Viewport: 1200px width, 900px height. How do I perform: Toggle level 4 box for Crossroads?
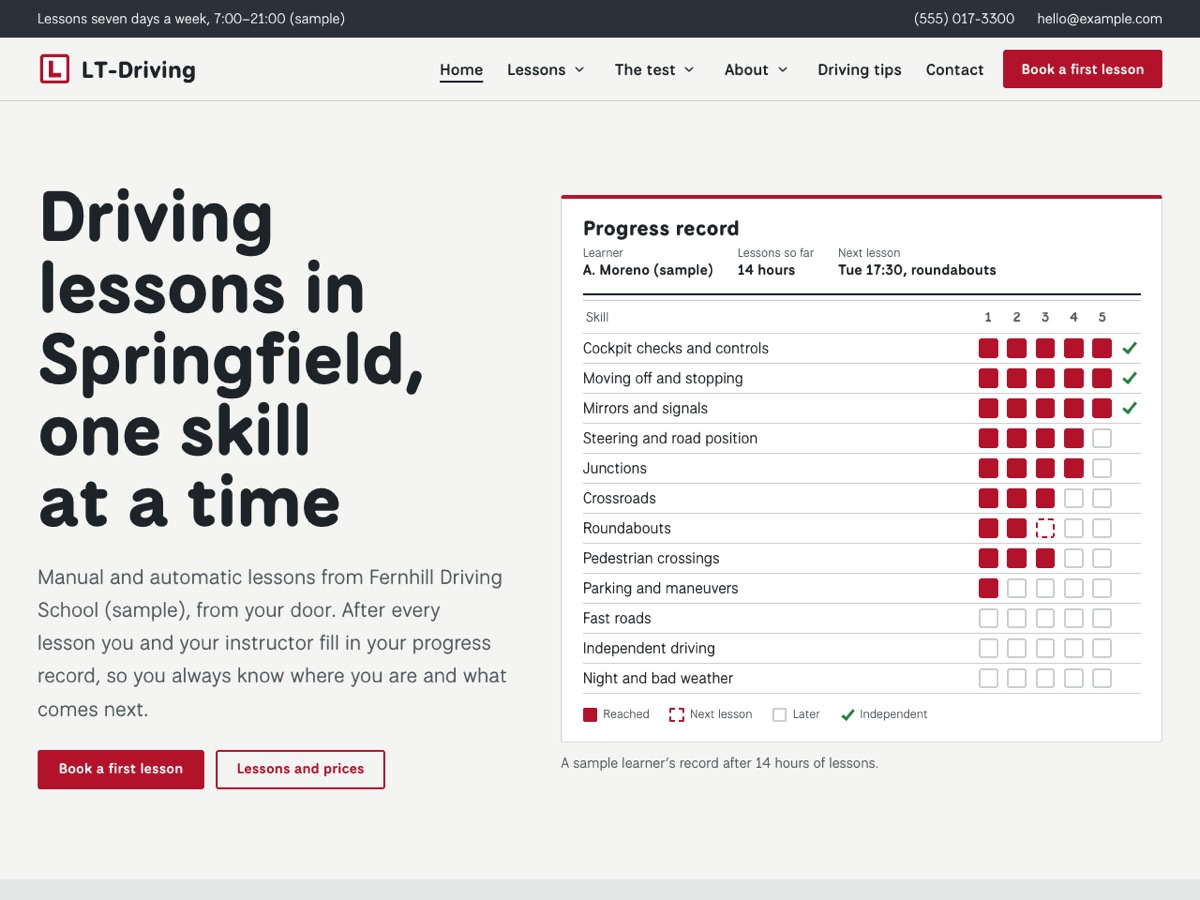coord(1074,498)
